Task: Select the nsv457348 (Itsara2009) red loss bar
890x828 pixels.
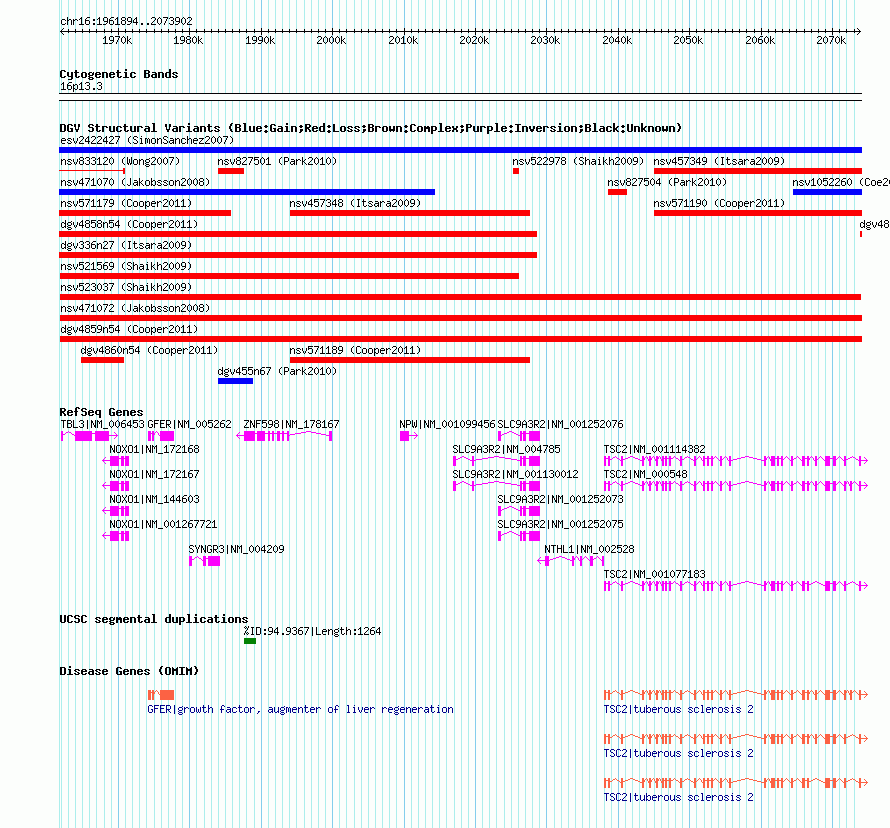Action: tap(410, 213)
